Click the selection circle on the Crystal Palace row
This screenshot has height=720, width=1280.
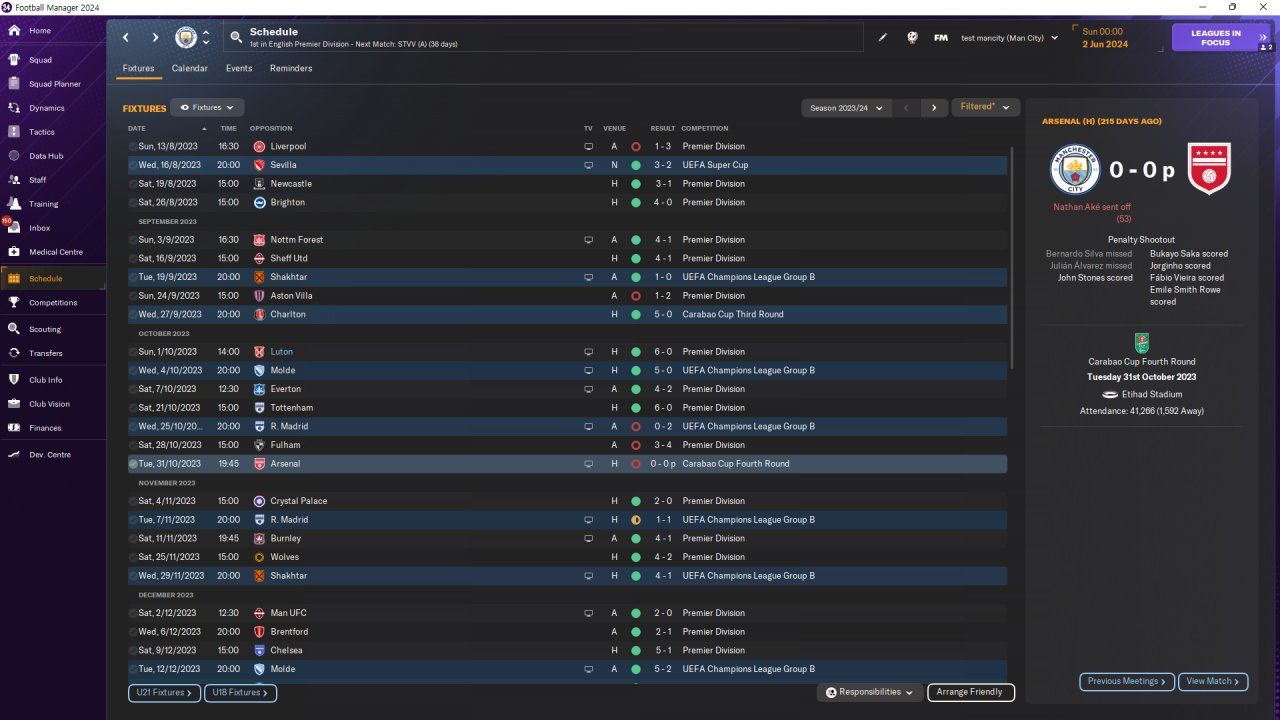pos(133,501)
